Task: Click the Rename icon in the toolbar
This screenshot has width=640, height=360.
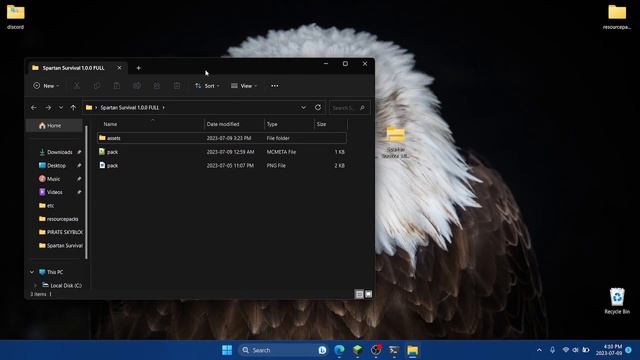Action: (137, 86)
